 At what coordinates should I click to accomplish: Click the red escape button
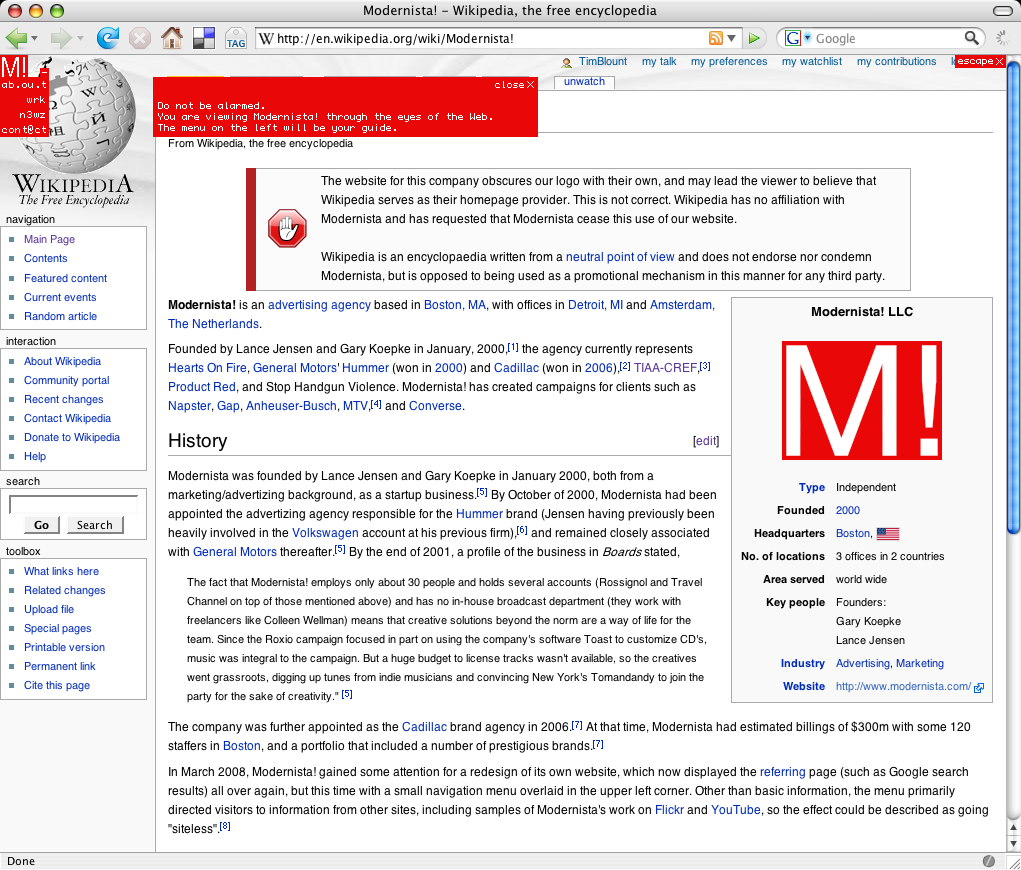click(980, 61)
